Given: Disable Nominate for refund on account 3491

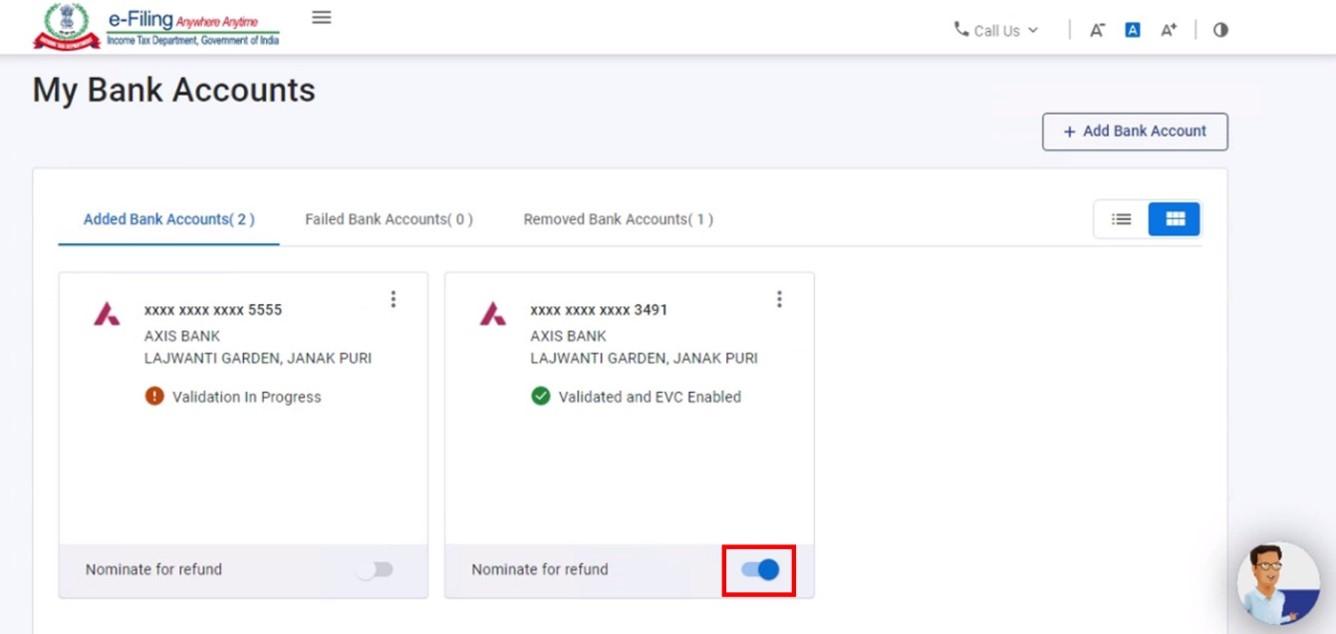Looking at the screenshot, I should [x=760, y=569].
